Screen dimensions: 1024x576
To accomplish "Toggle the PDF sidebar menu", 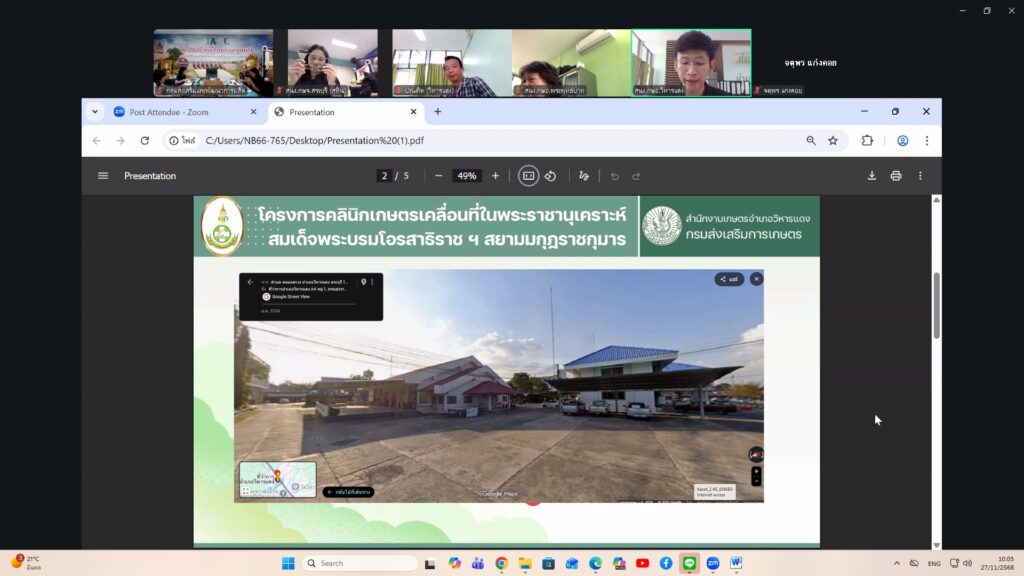I will click(103, 176).
